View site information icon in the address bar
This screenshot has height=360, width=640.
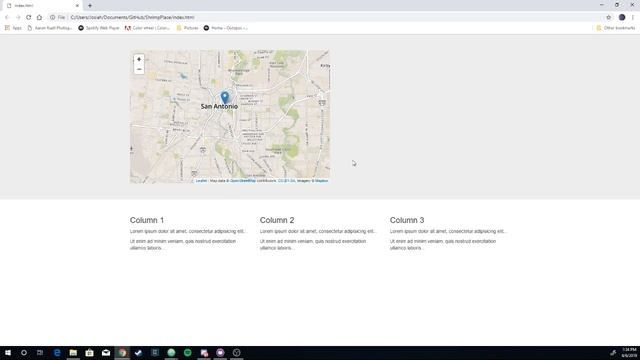(52, 17)
